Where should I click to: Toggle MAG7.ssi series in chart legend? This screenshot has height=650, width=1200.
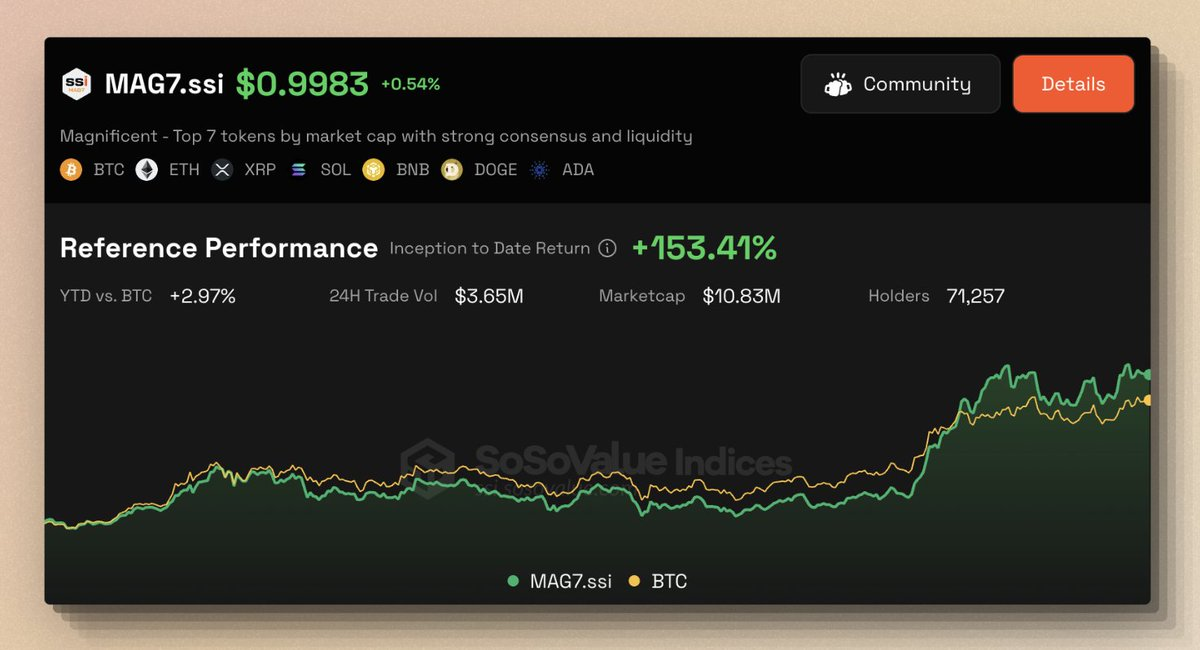point(569,581)
